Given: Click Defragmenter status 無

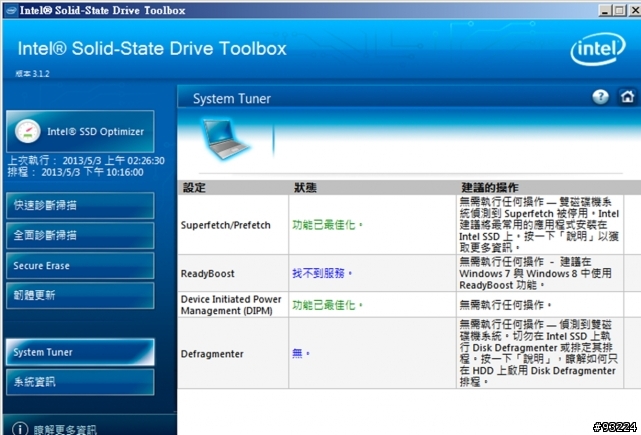Looking at the screenshot, I should coord(301,353).
